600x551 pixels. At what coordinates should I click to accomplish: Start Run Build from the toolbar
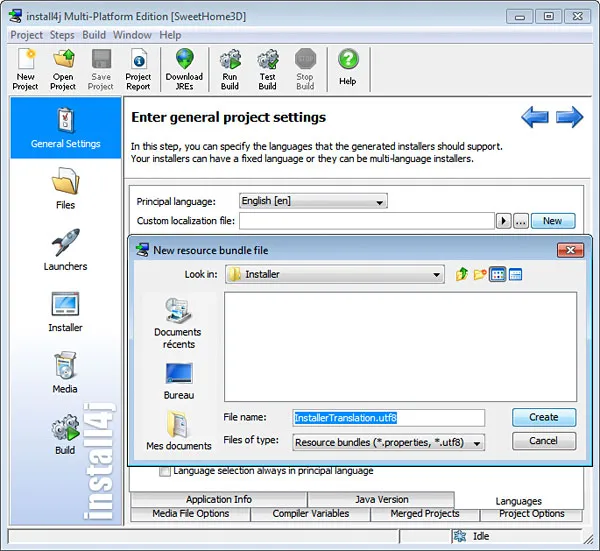click(x=230, y=69)
